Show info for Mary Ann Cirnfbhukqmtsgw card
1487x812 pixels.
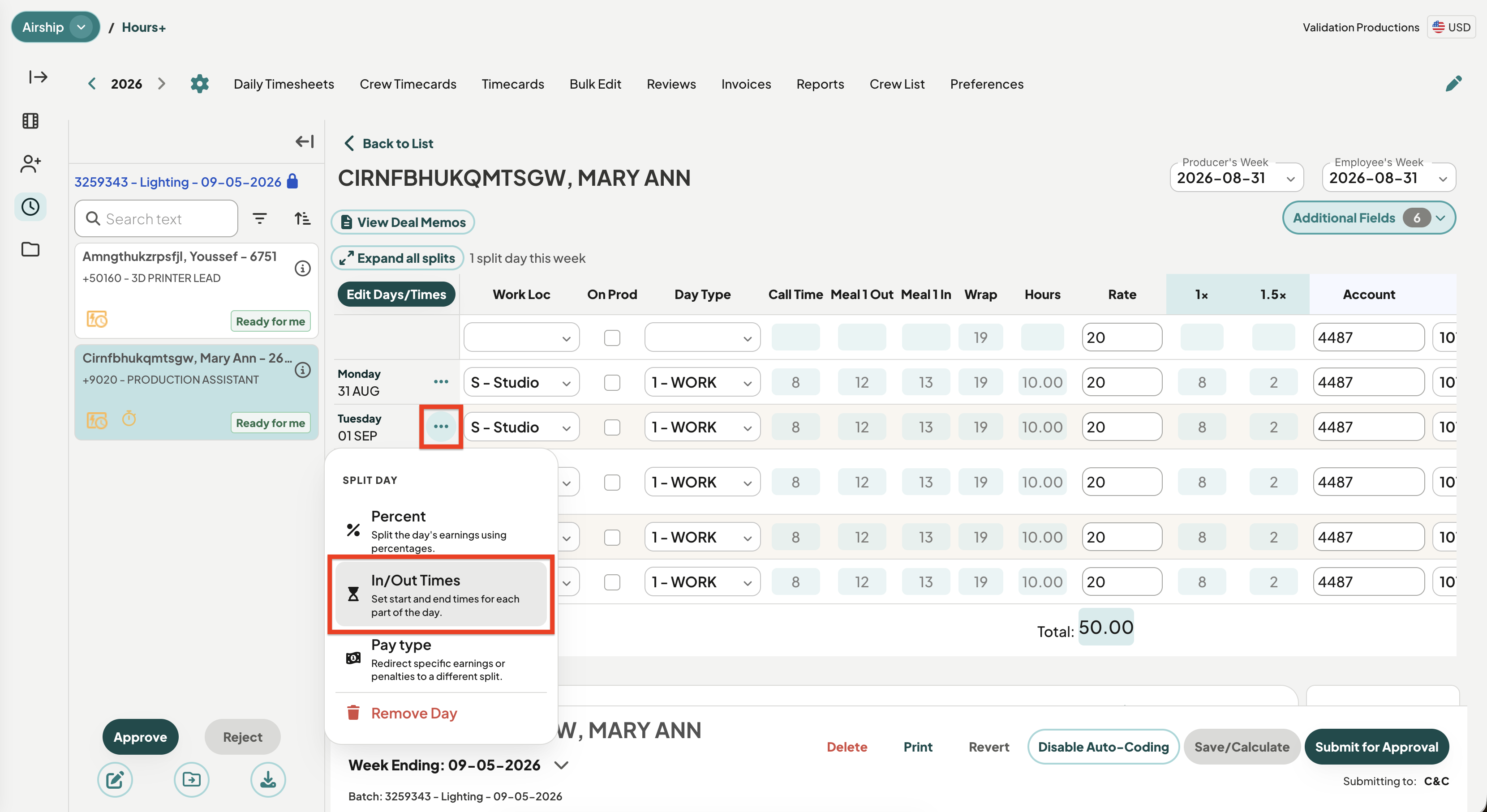[x=302, y=370]
